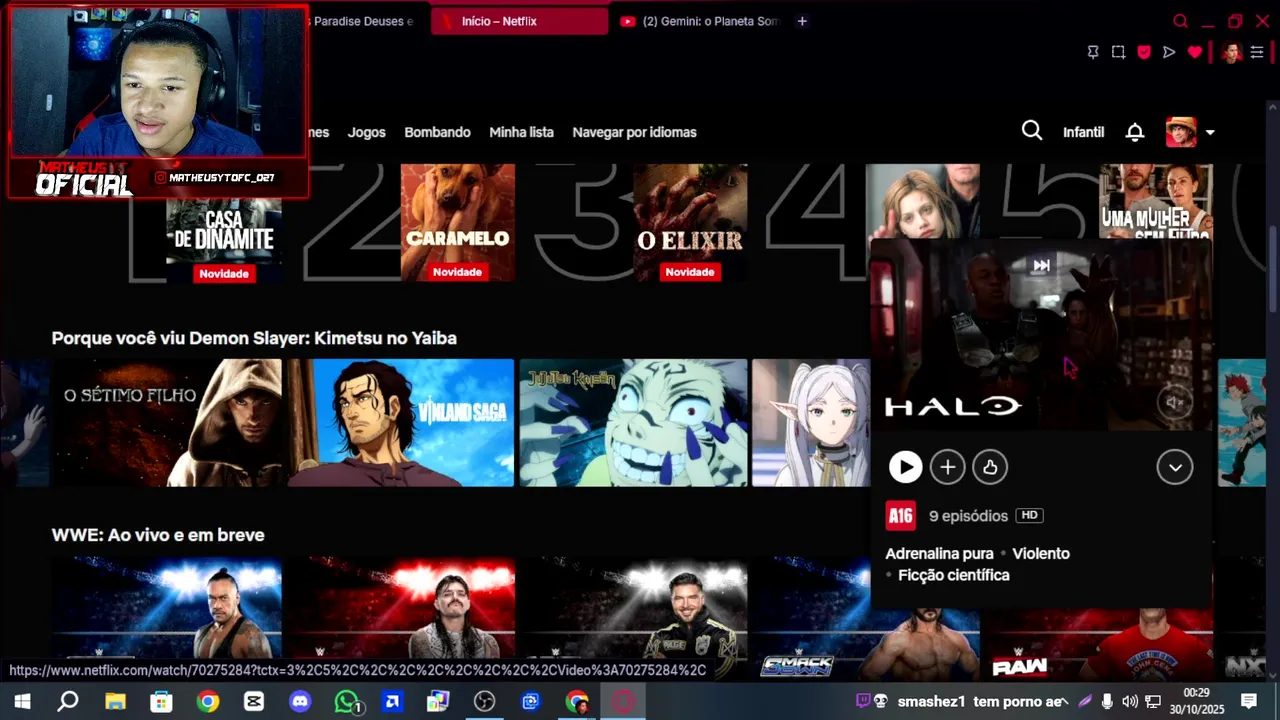Open Windows notification center

click(1249, 701)
